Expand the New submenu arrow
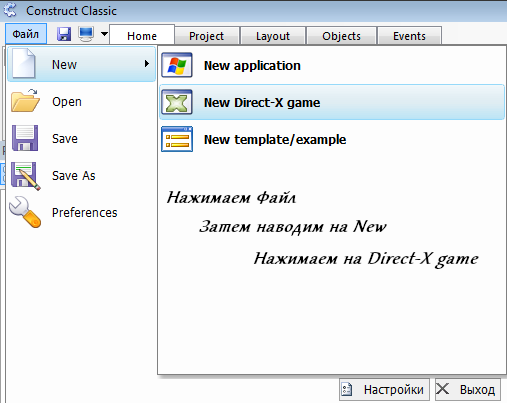Image resolution: width=507 pixels, height=403 pixels. click(x=147, y=64)
